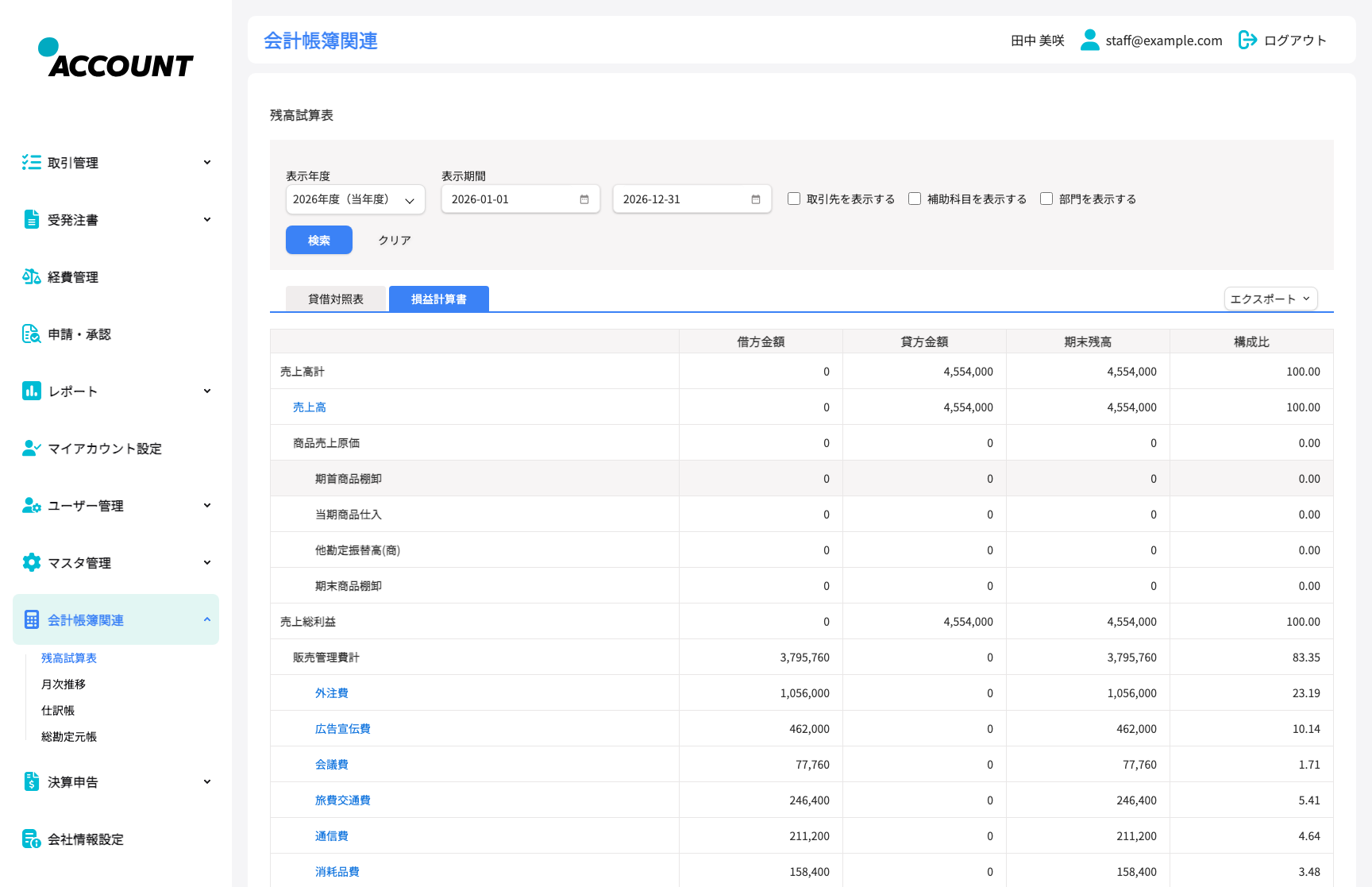Click the 検索 button
The width and height of the screenshot is (1372, 887).
[x=319, y=240]
